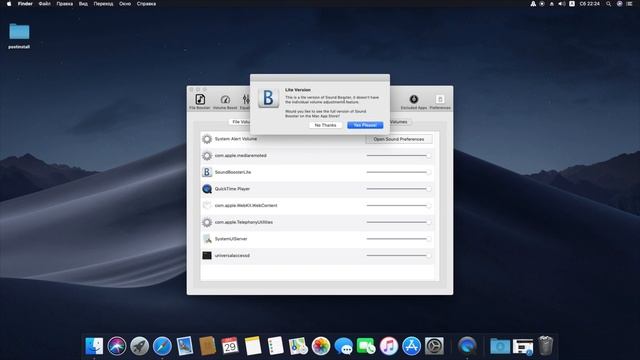Select the System Alert Volume label
640x360 pixels.
pos(236,139)
